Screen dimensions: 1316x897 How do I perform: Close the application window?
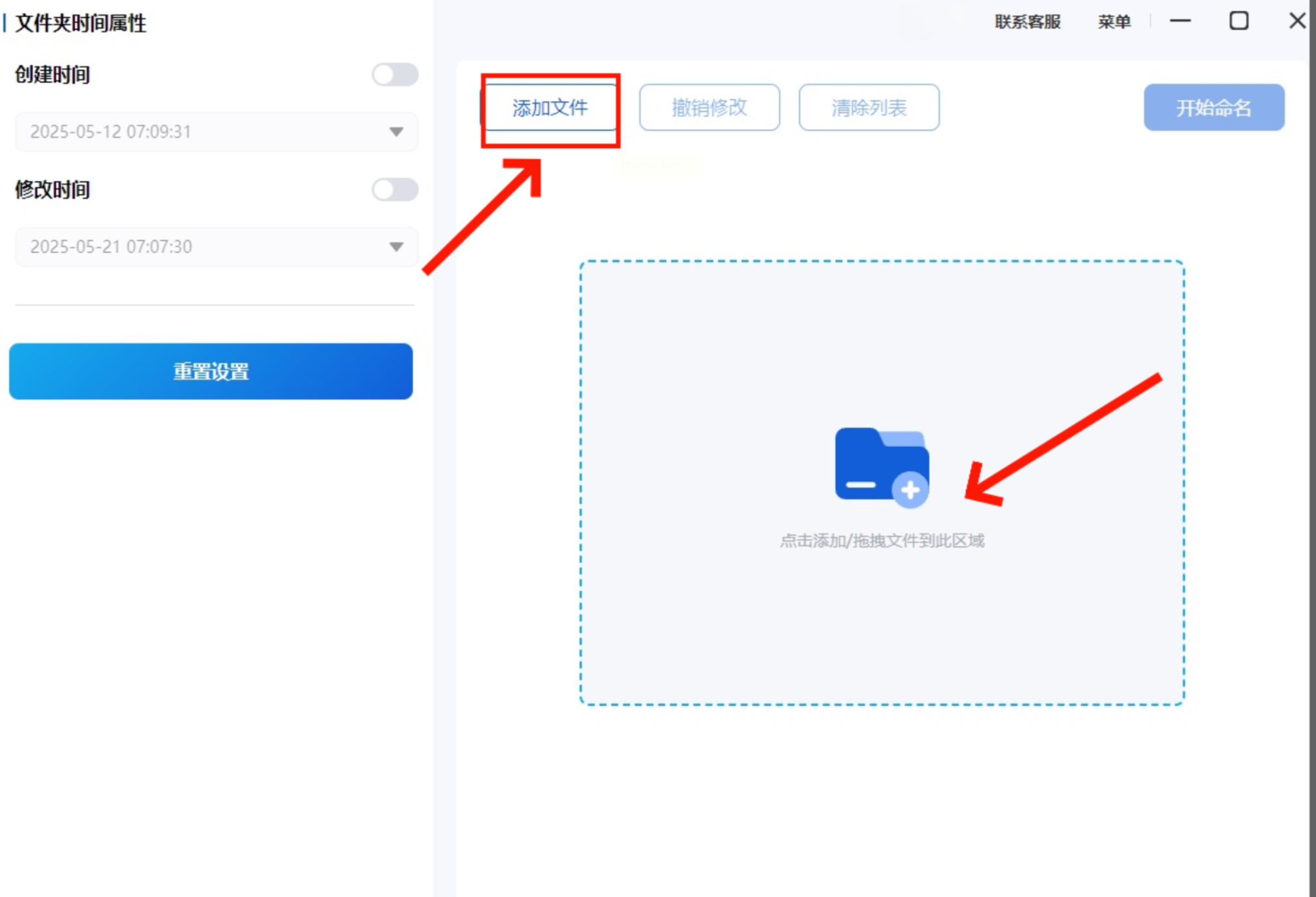pyautogui.click(x=1296, y=21)
